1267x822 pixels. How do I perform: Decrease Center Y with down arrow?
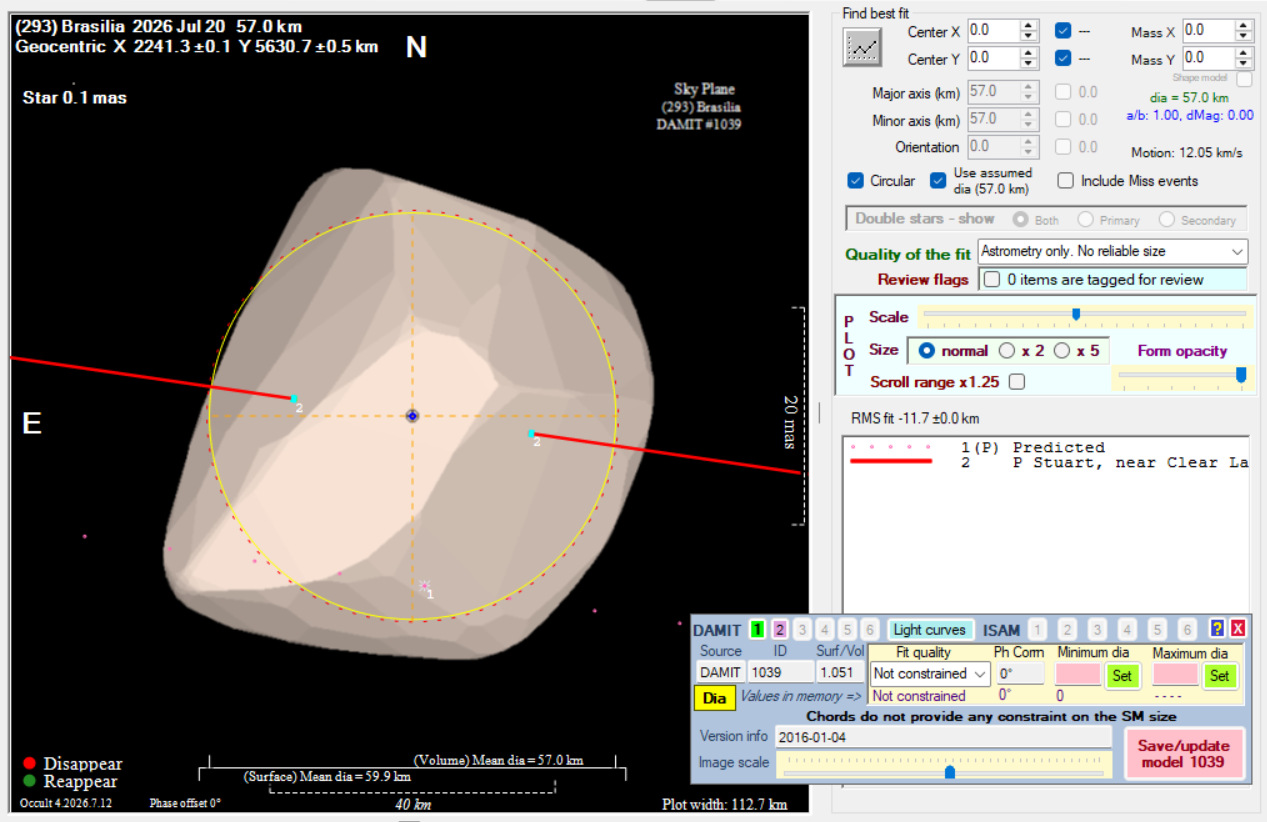pyautogui.click(x=1029, y=63)
